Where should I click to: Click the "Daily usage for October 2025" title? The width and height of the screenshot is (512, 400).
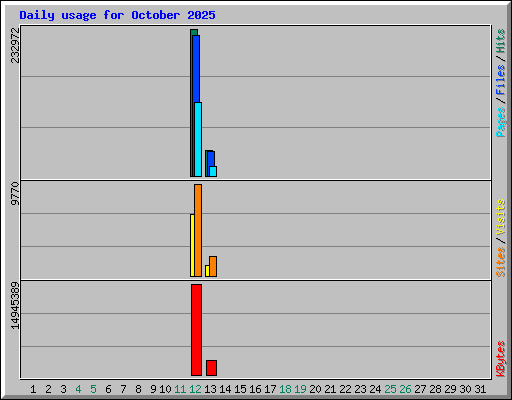tap(117, 15)
